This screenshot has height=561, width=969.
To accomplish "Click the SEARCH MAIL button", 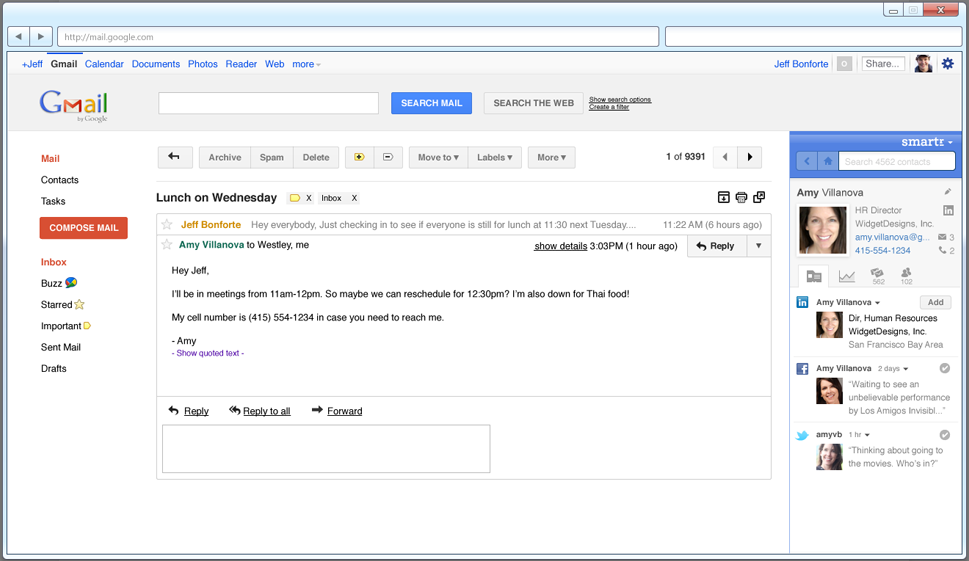I will [431, 103].
